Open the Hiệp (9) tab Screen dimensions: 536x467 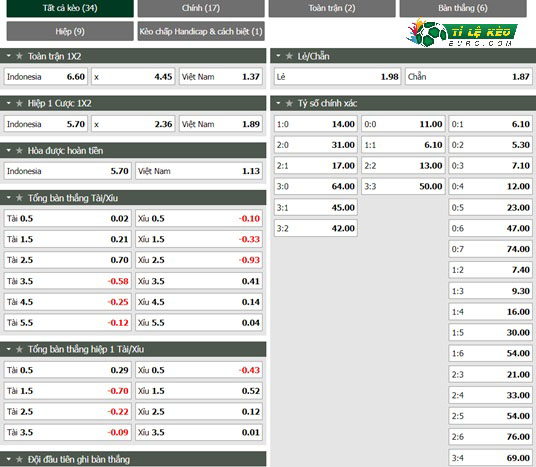(x=70, y=31)
